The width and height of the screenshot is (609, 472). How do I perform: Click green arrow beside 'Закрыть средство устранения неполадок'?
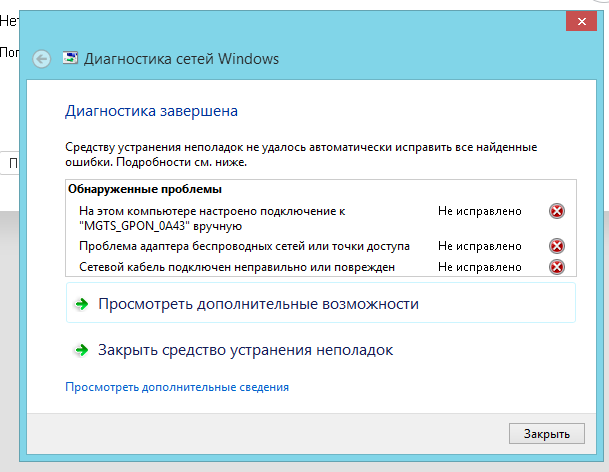(x=82, y=350)
